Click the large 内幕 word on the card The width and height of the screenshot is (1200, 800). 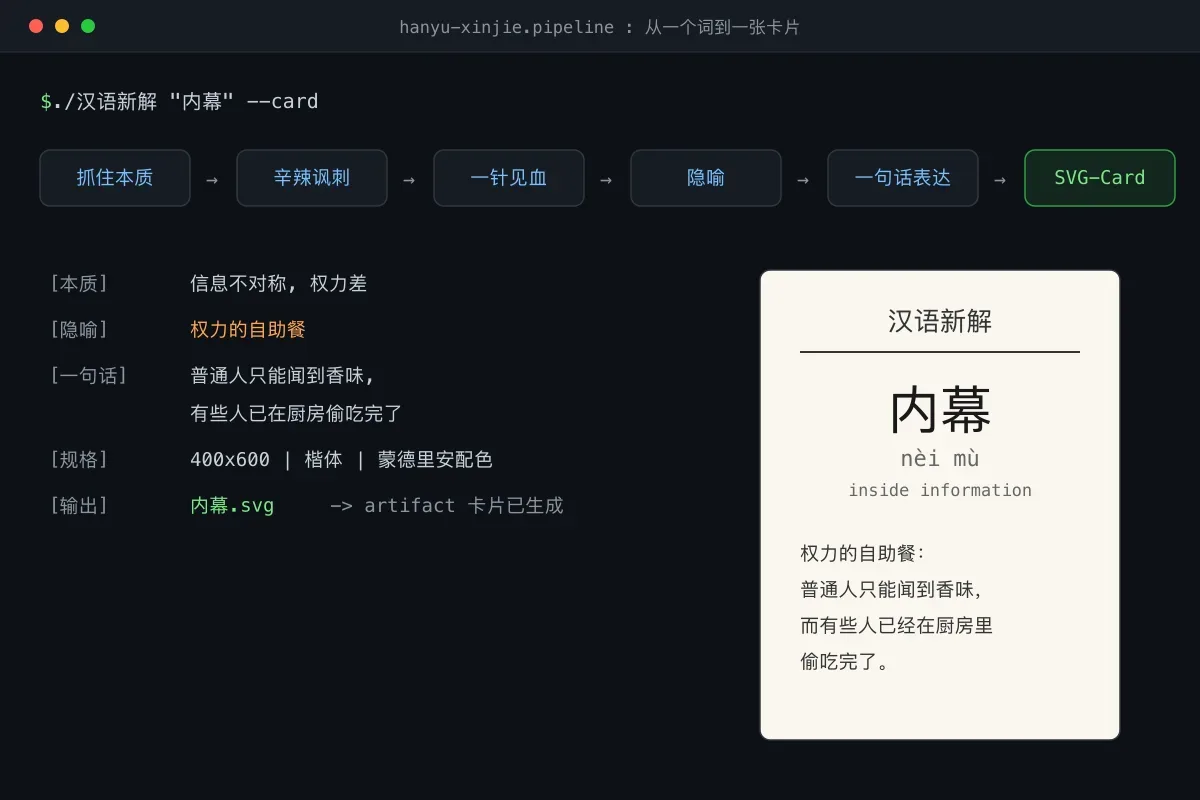(940, 411)
